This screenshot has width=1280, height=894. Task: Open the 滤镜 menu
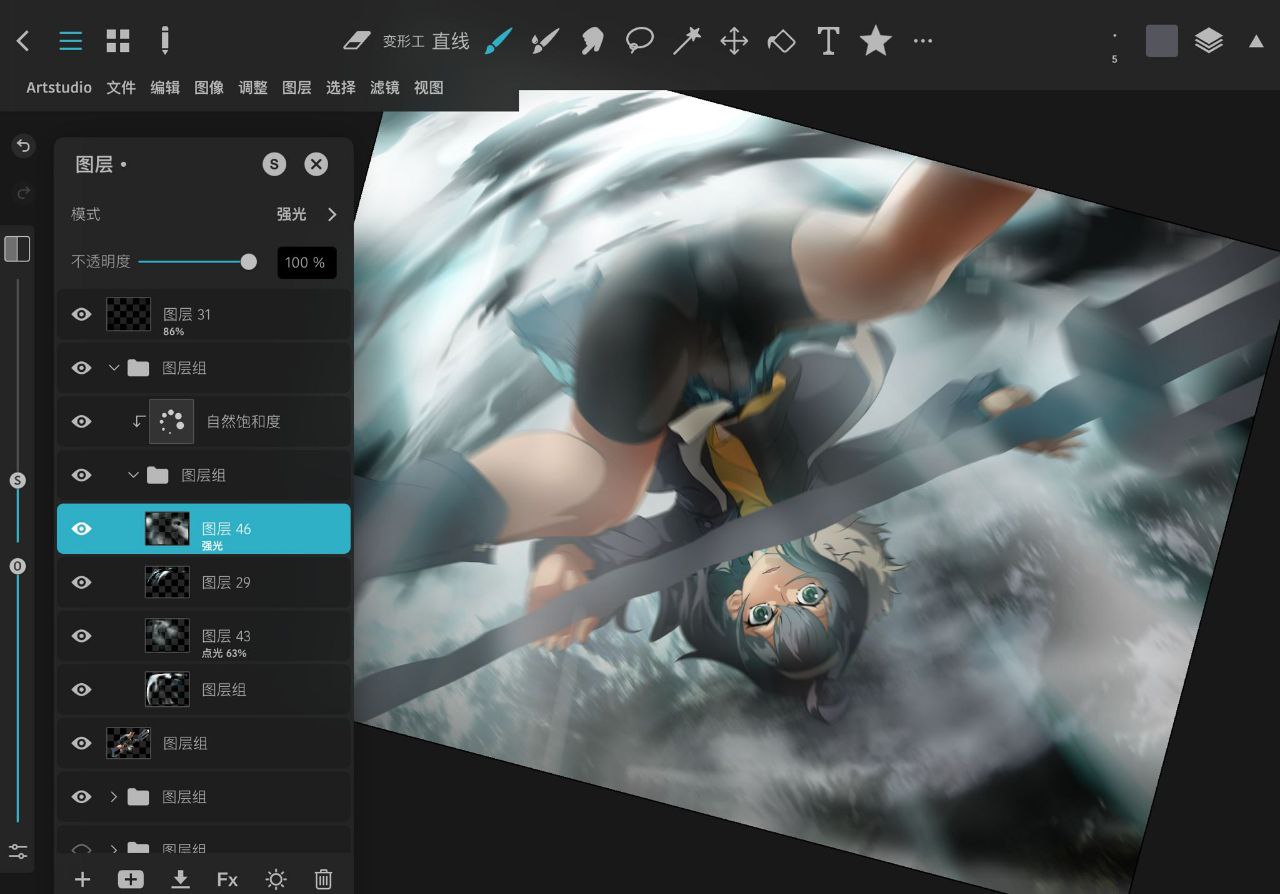point(385,88)
